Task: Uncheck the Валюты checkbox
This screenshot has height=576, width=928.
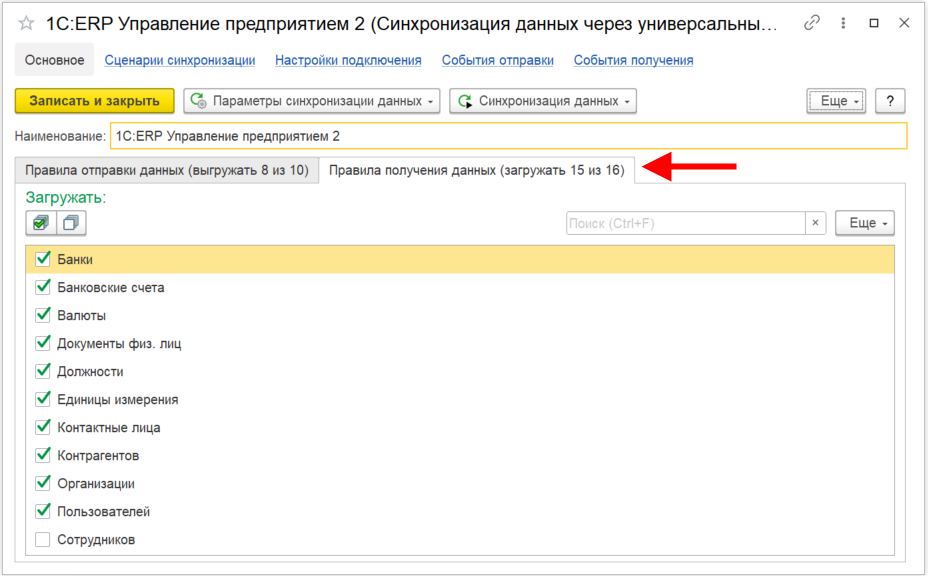Action: (x=43, y=315)
